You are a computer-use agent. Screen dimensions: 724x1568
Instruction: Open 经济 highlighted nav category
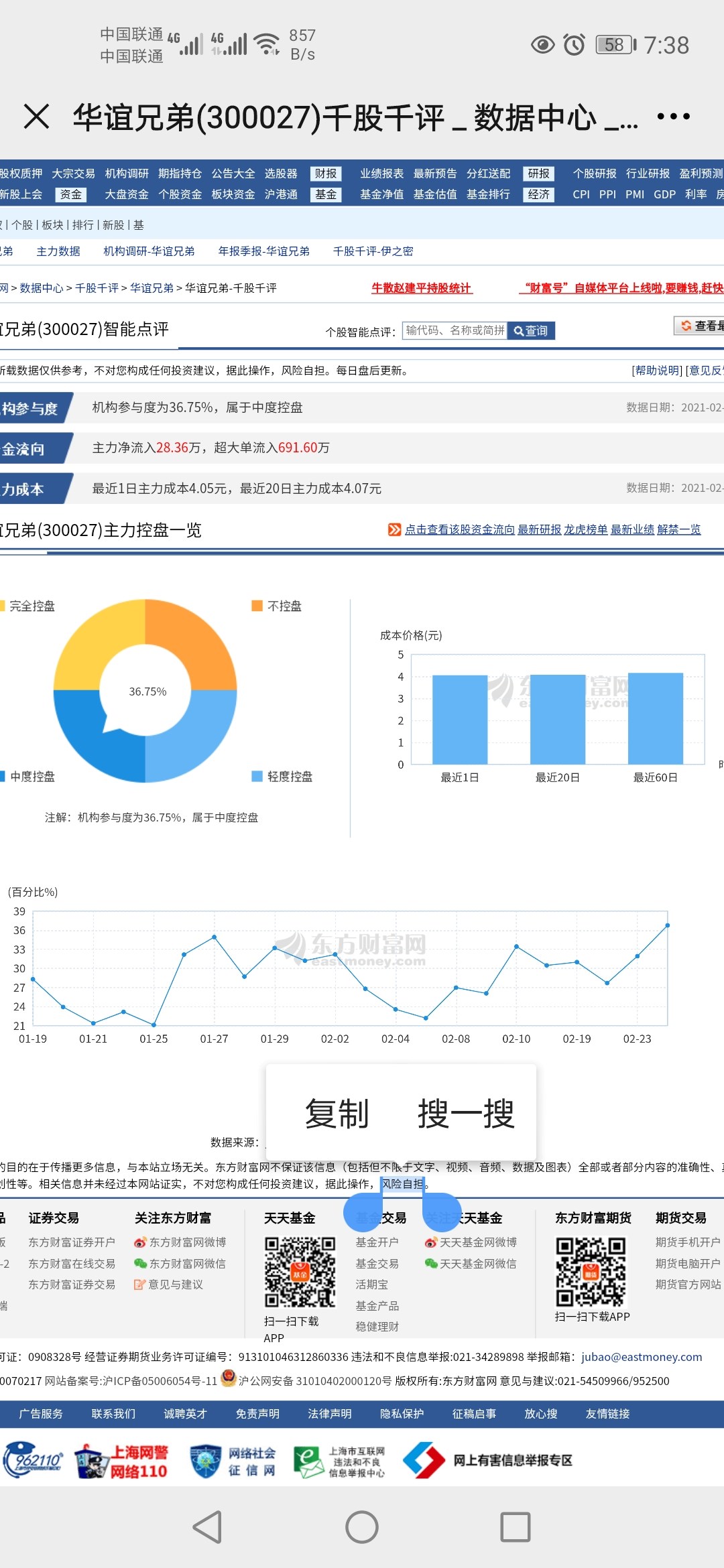[x=538, y=194]
